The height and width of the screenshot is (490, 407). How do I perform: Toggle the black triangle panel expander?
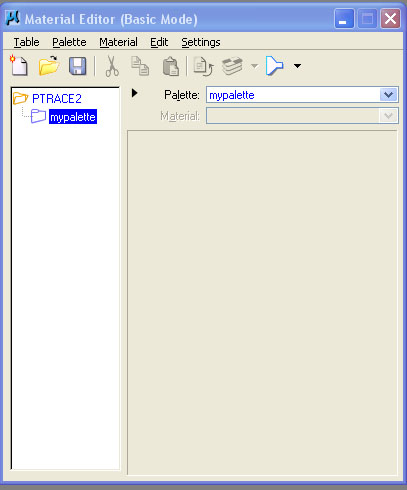click(x=134, y=93)
